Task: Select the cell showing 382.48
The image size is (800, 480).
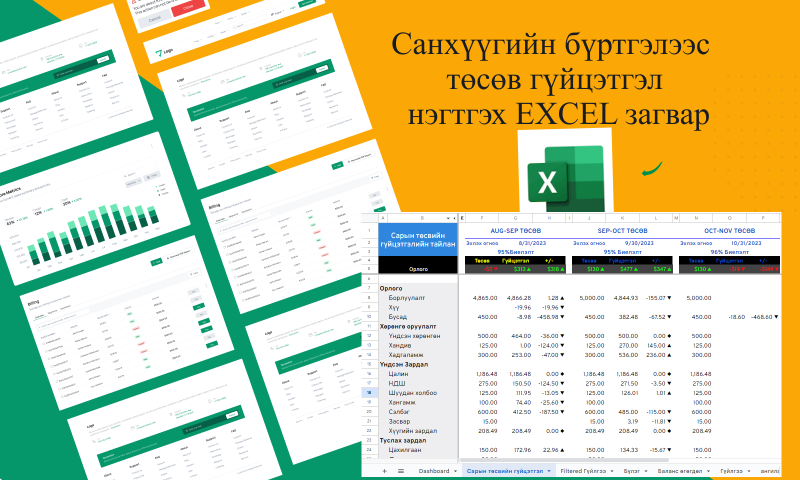Action: [628, 317]
